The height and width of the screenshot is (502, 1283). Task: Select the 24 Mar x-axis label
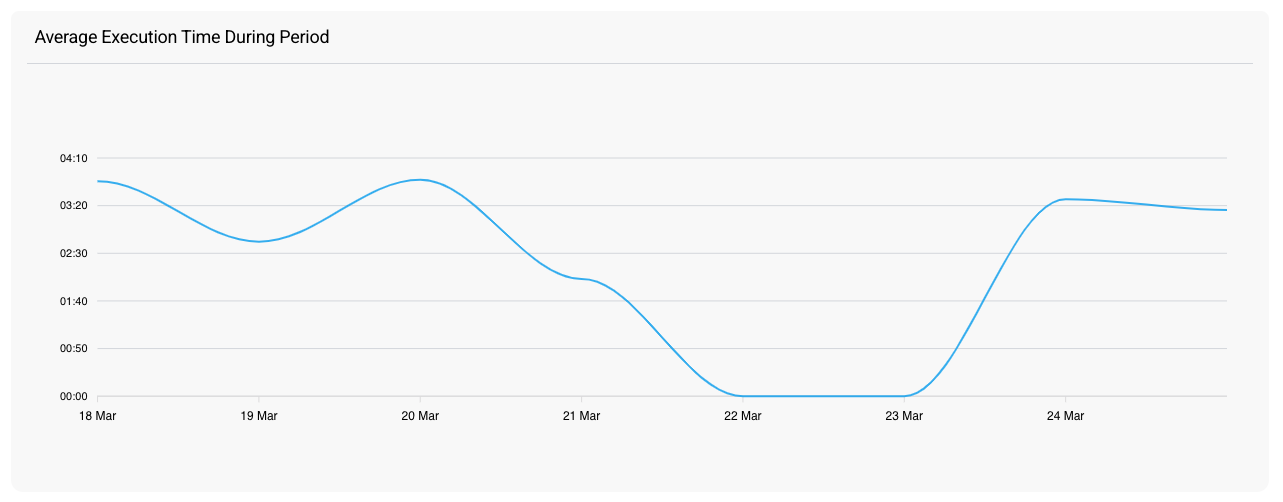click(1065, 416)
